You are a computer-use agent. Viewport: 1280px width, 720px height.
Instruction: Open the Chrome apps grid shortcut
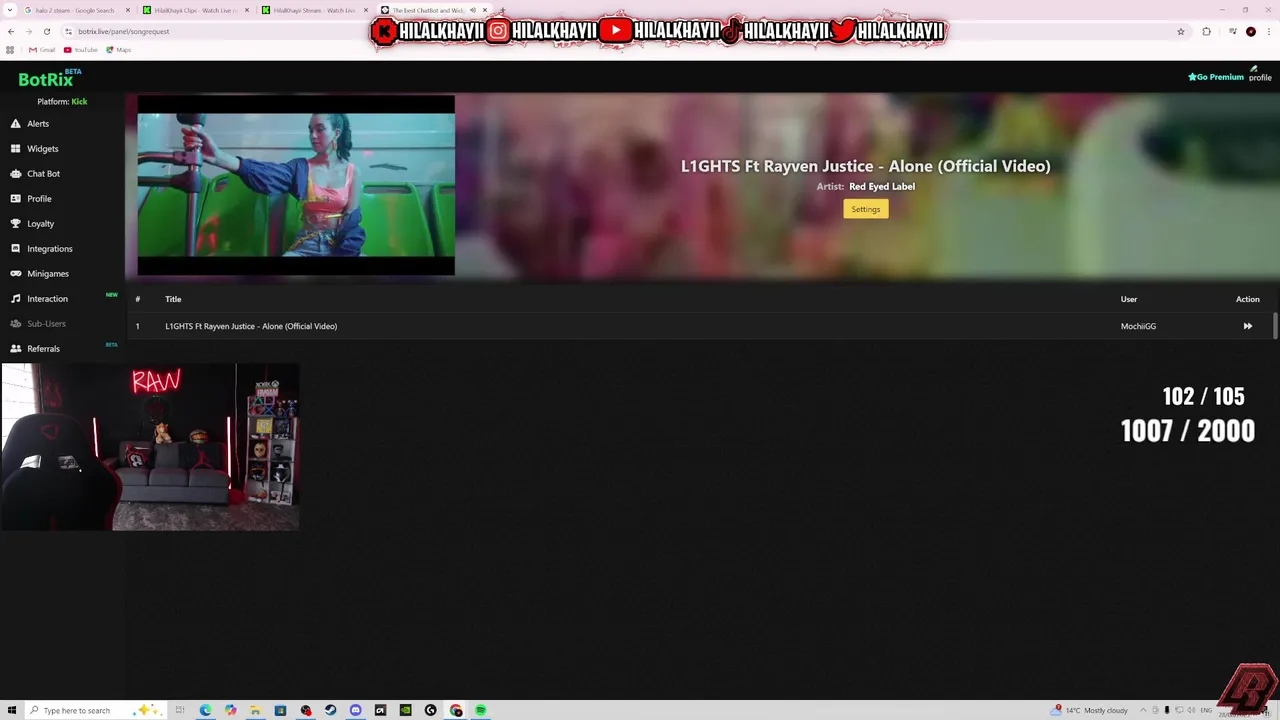pyautogui.click(x=10, y=50)
